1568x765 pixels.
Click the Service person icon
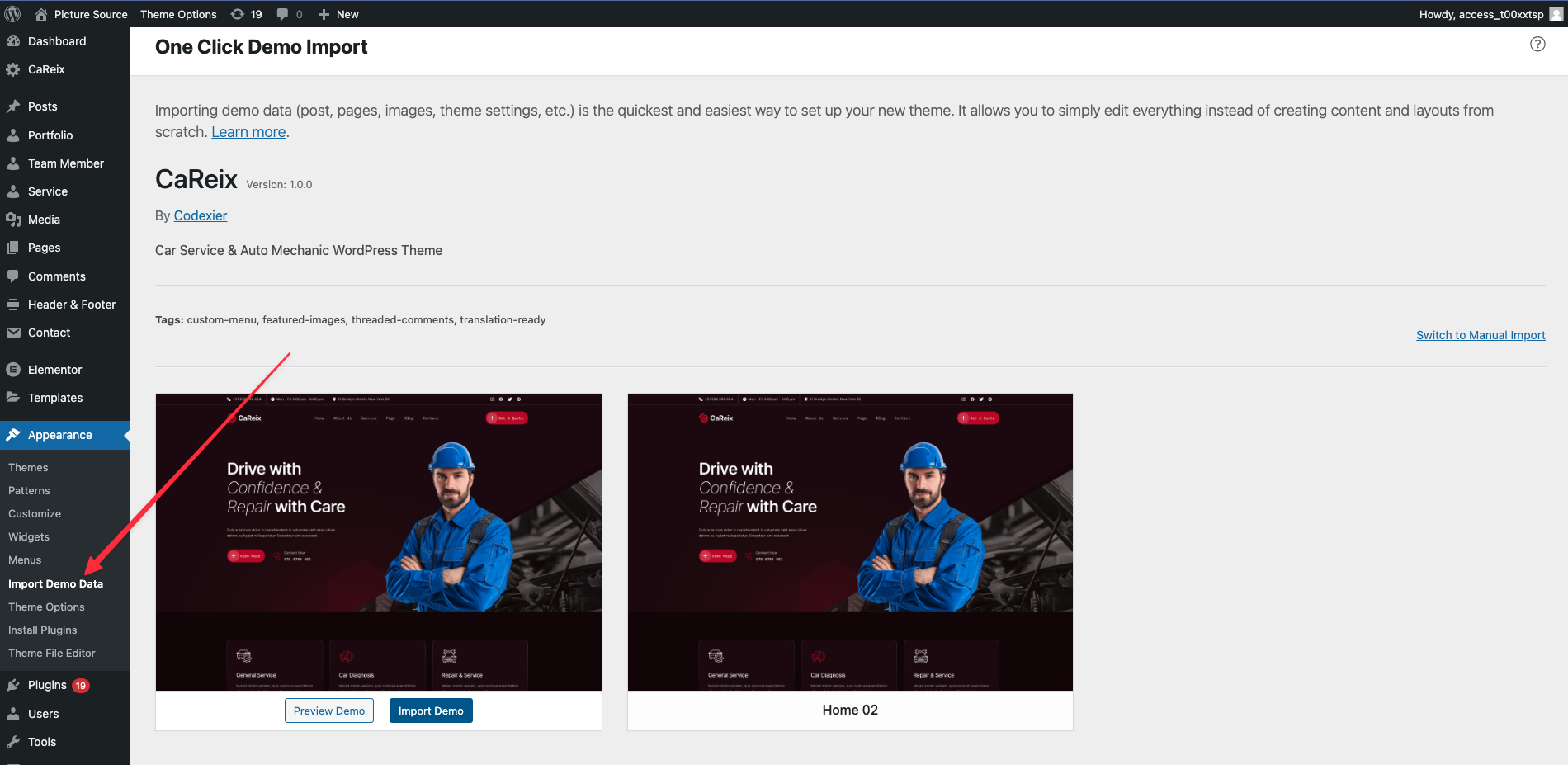13,191
